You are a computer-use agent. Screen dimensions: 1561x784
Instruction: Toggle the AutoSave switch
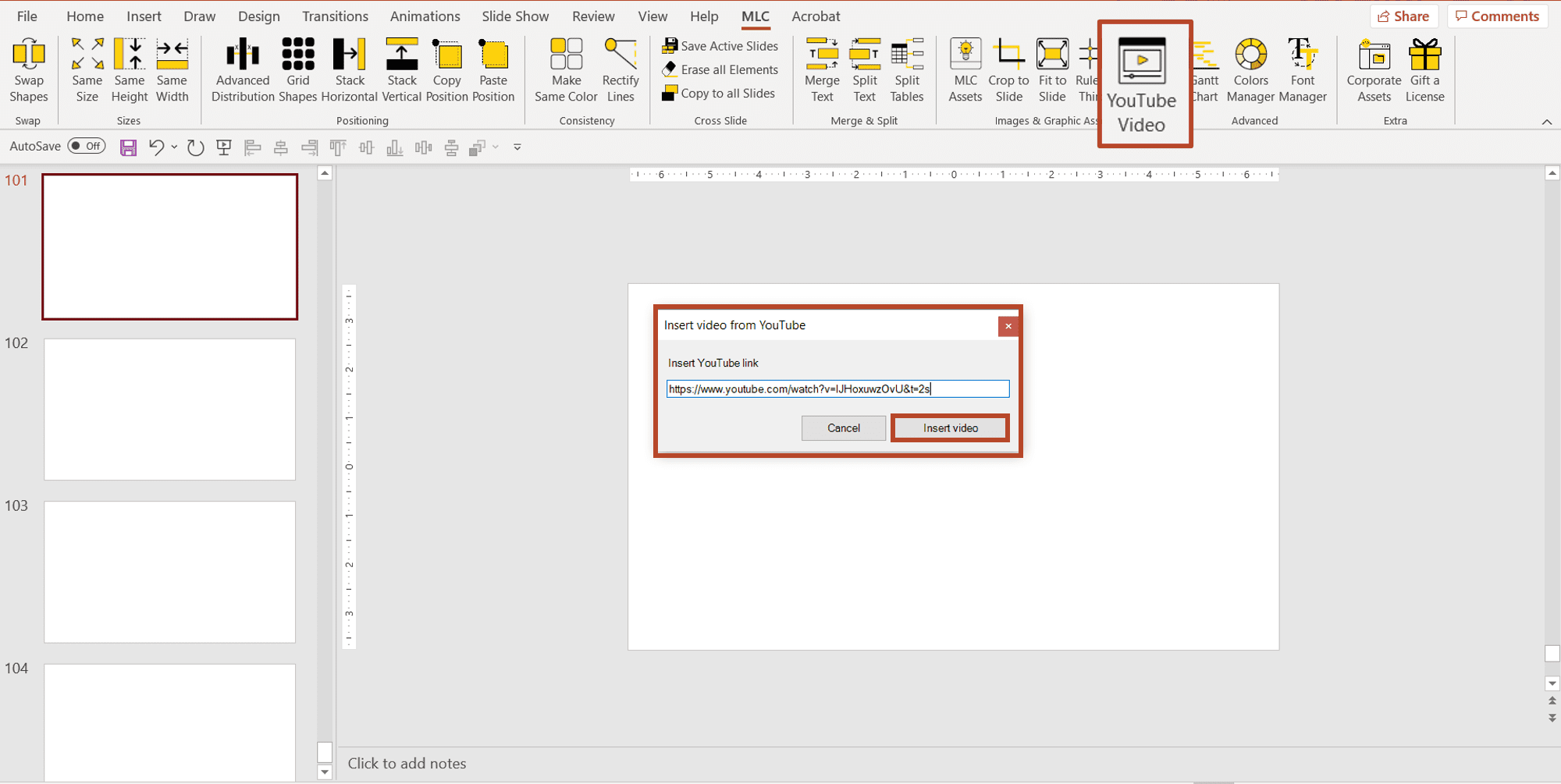pos(87,146)
